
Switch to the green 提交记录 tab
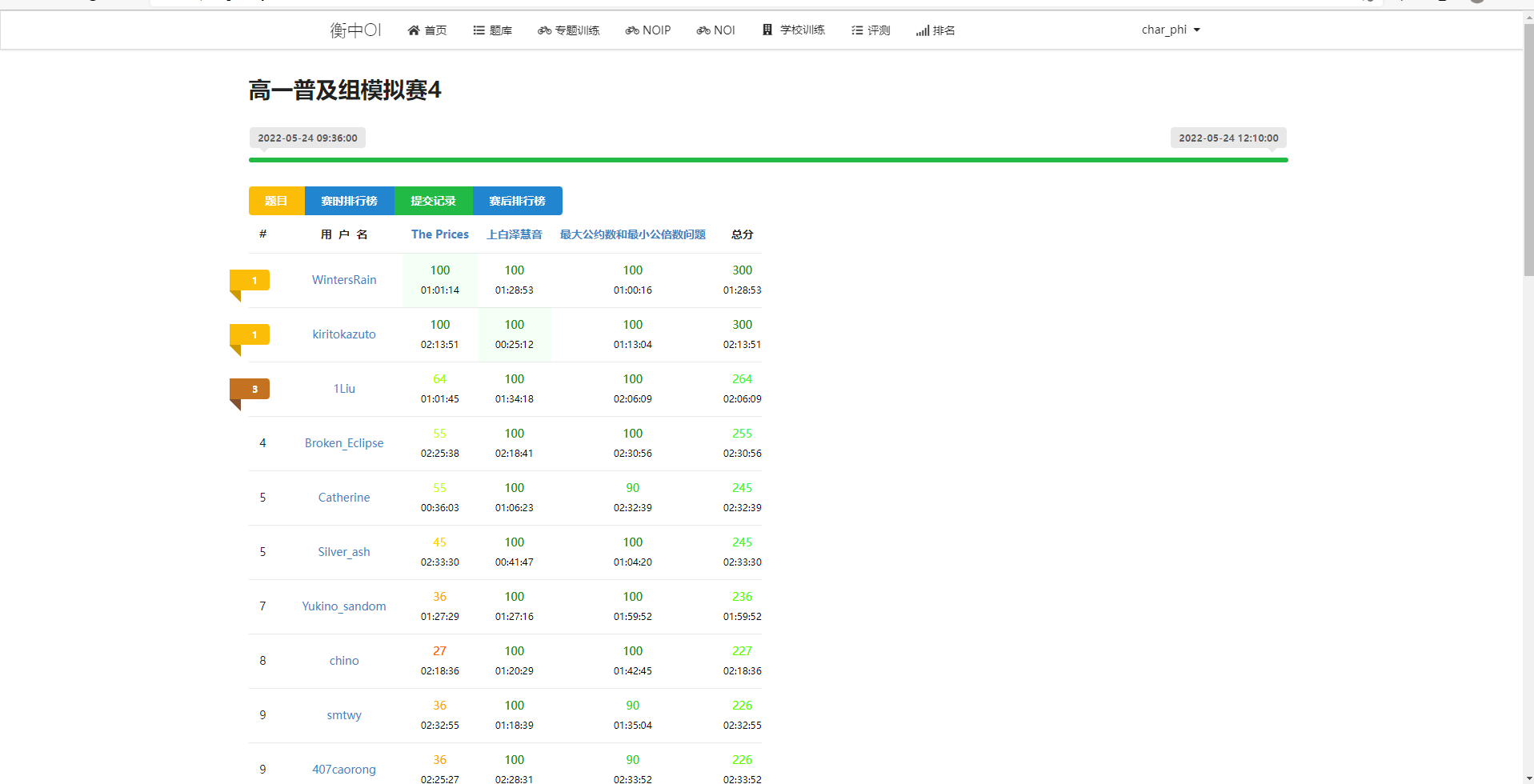434,201
